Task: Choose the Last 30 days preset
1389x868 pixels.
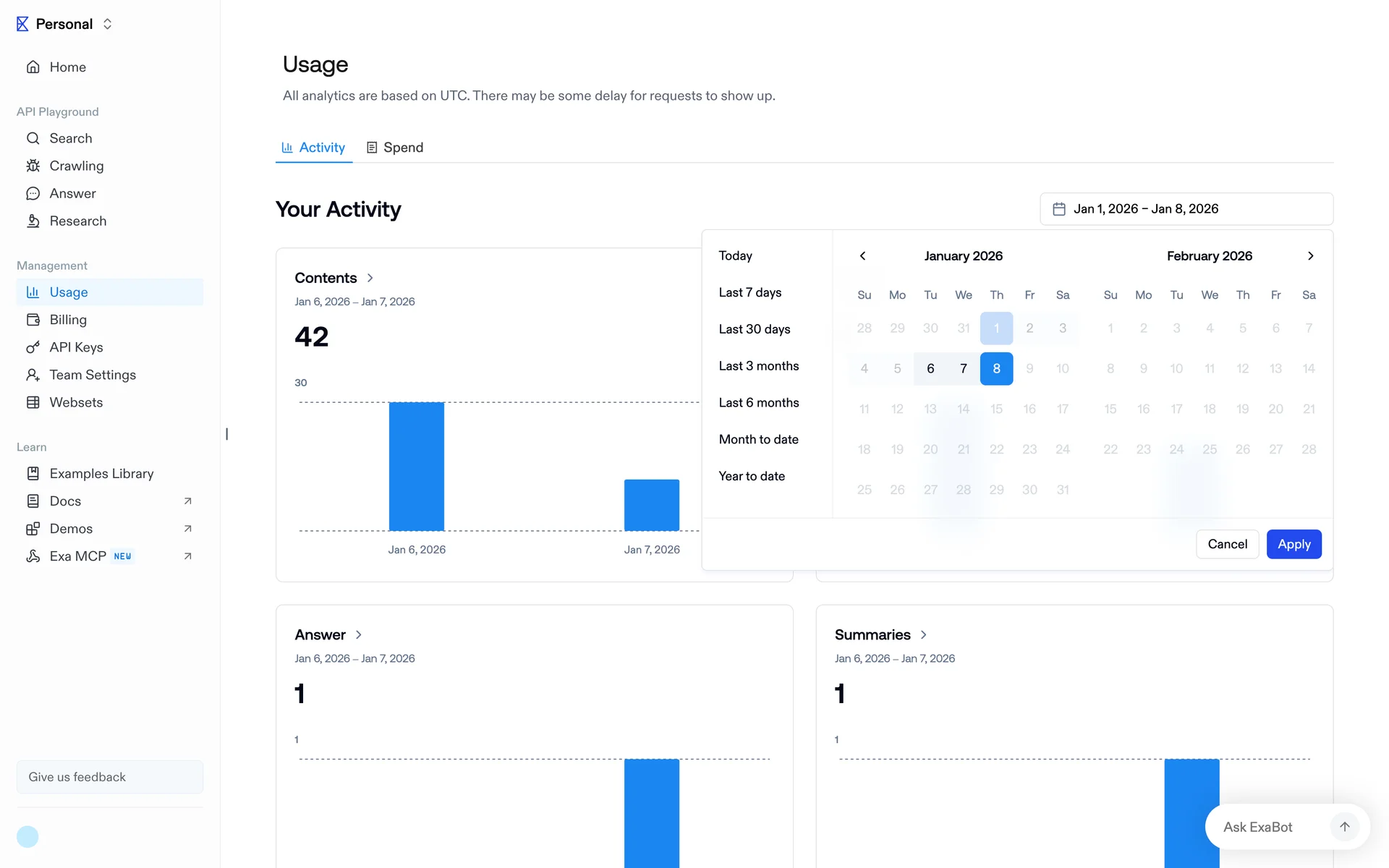Action: [x=754, y=329]
